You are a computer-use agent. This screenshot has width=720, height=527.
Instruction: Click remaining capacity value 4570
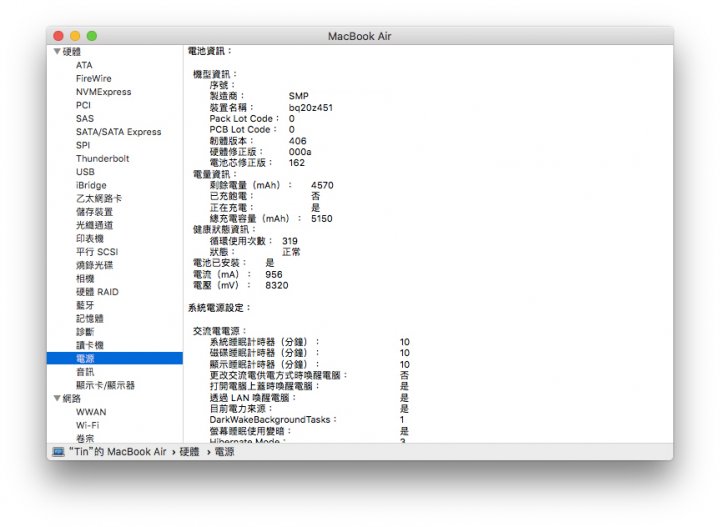[322, 185]
